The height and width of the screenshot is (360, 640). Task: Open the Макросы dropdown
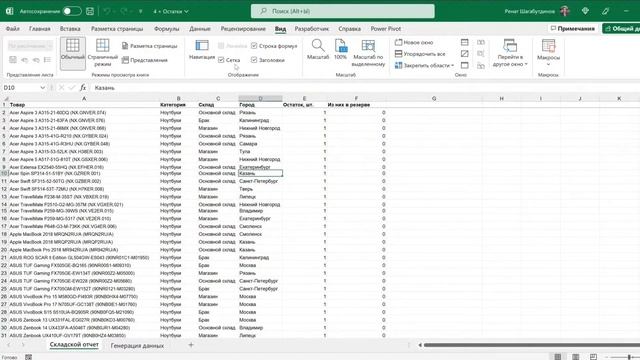coord(548,53)
